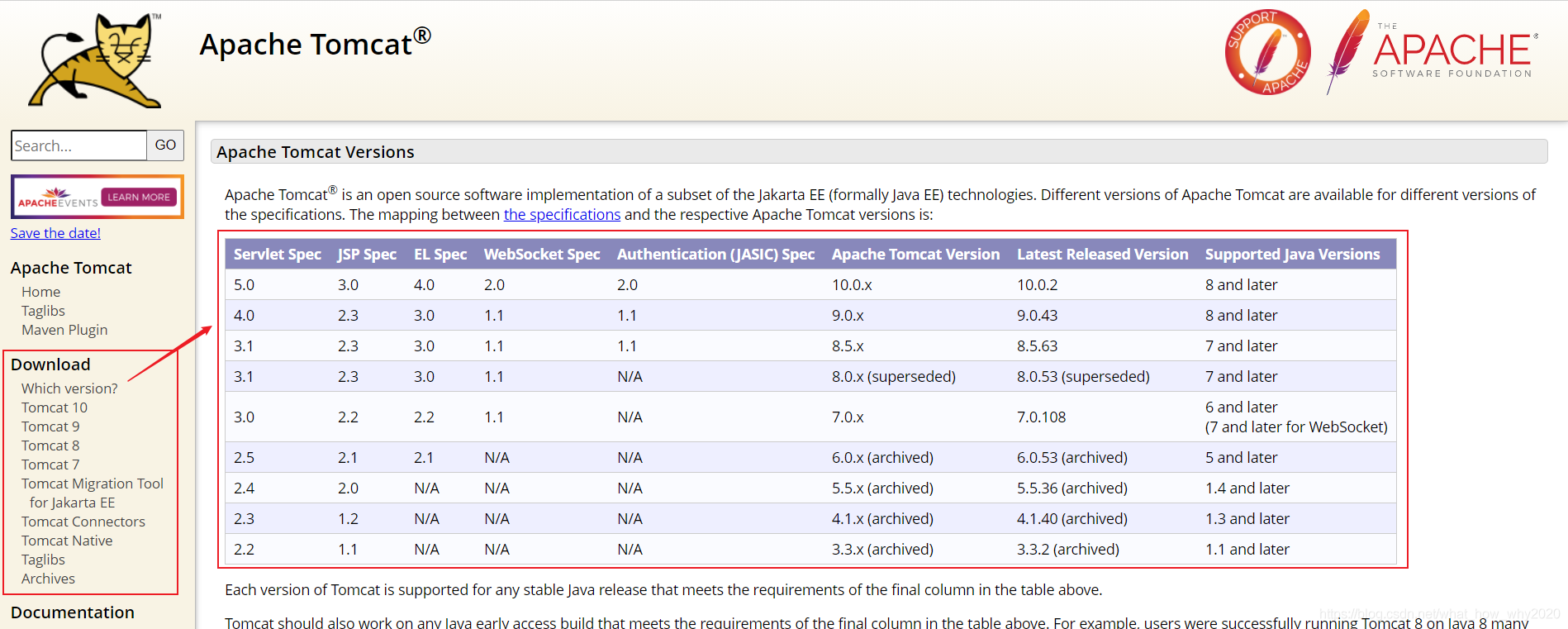Focus the Search input field
This screenshot has width=1568, height=629.
[x=79, y=145]
